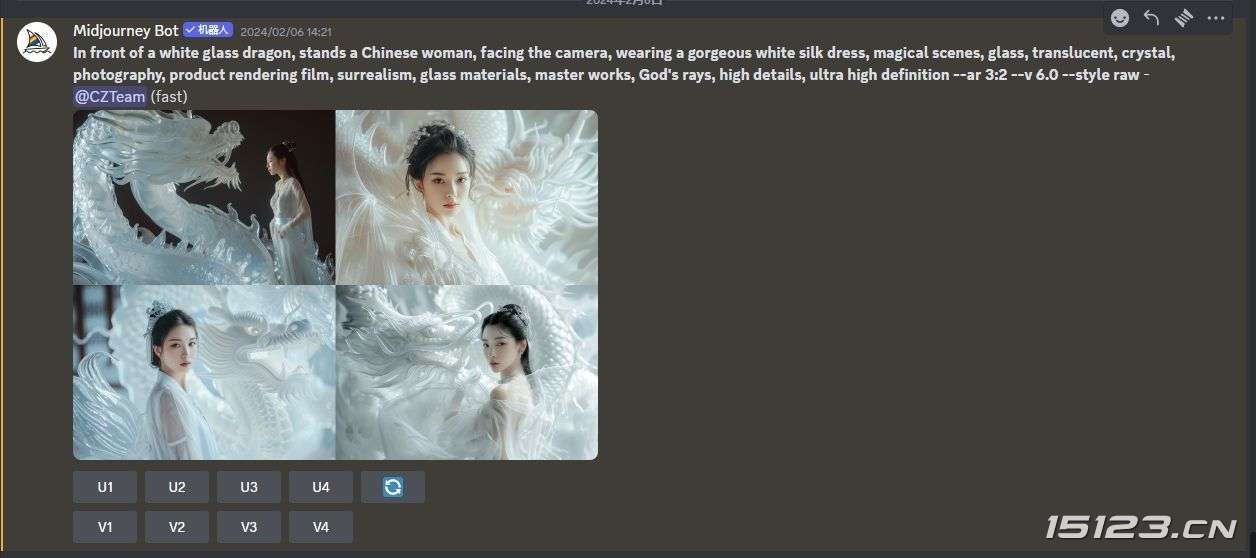Viewport: 1256px width, 558px height.
Task: Click the U4 upscale button
Action: (x=321, y=487)
